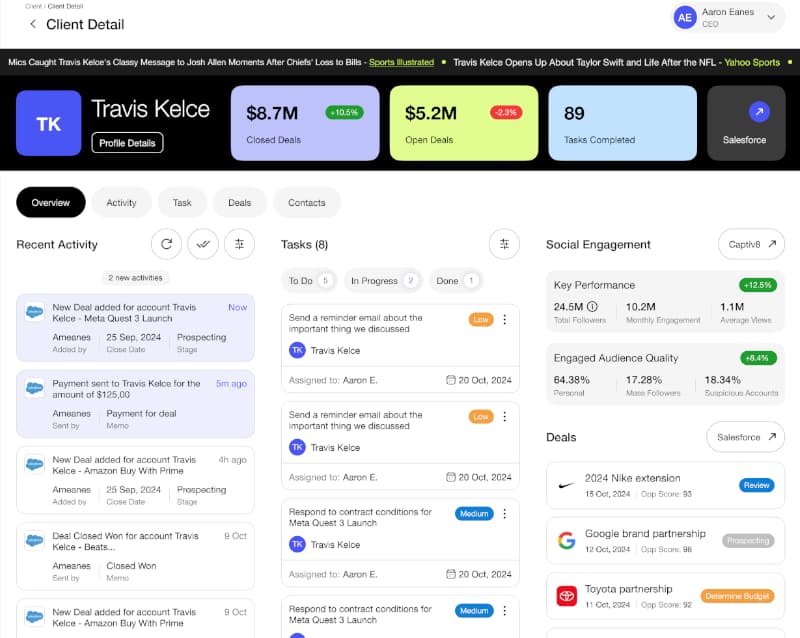Open Profile Details for Travis Kelce

127,143
